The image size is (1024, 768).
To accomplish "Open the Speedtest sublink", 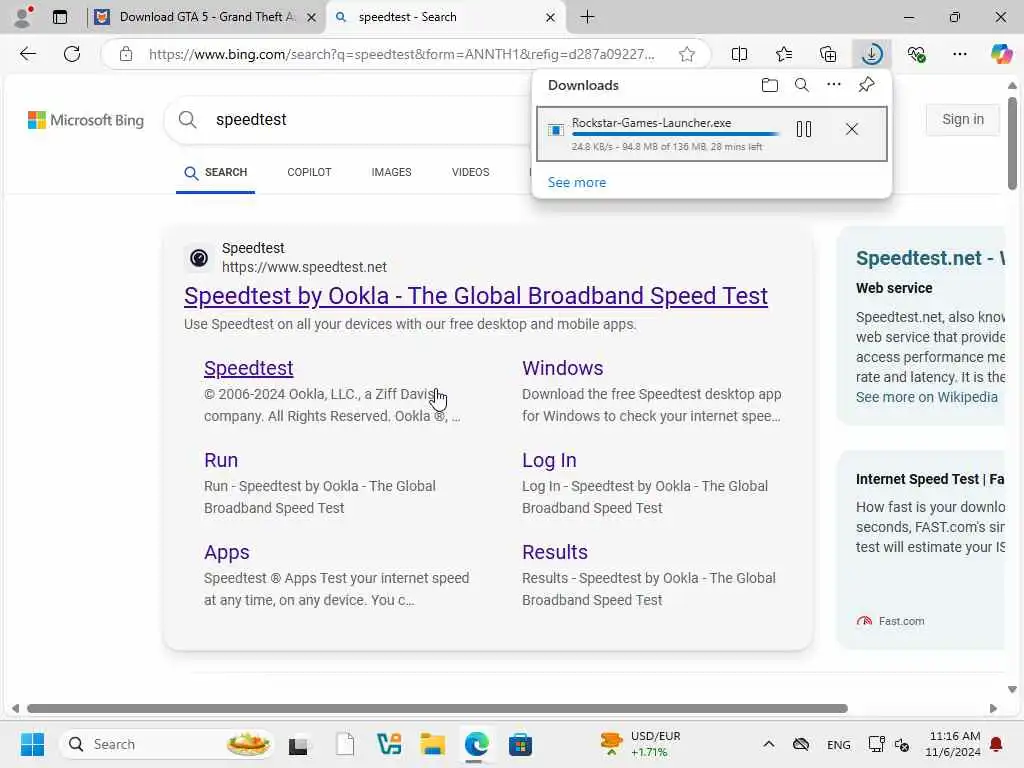I will pyautogui.click(x=248, y=368).
